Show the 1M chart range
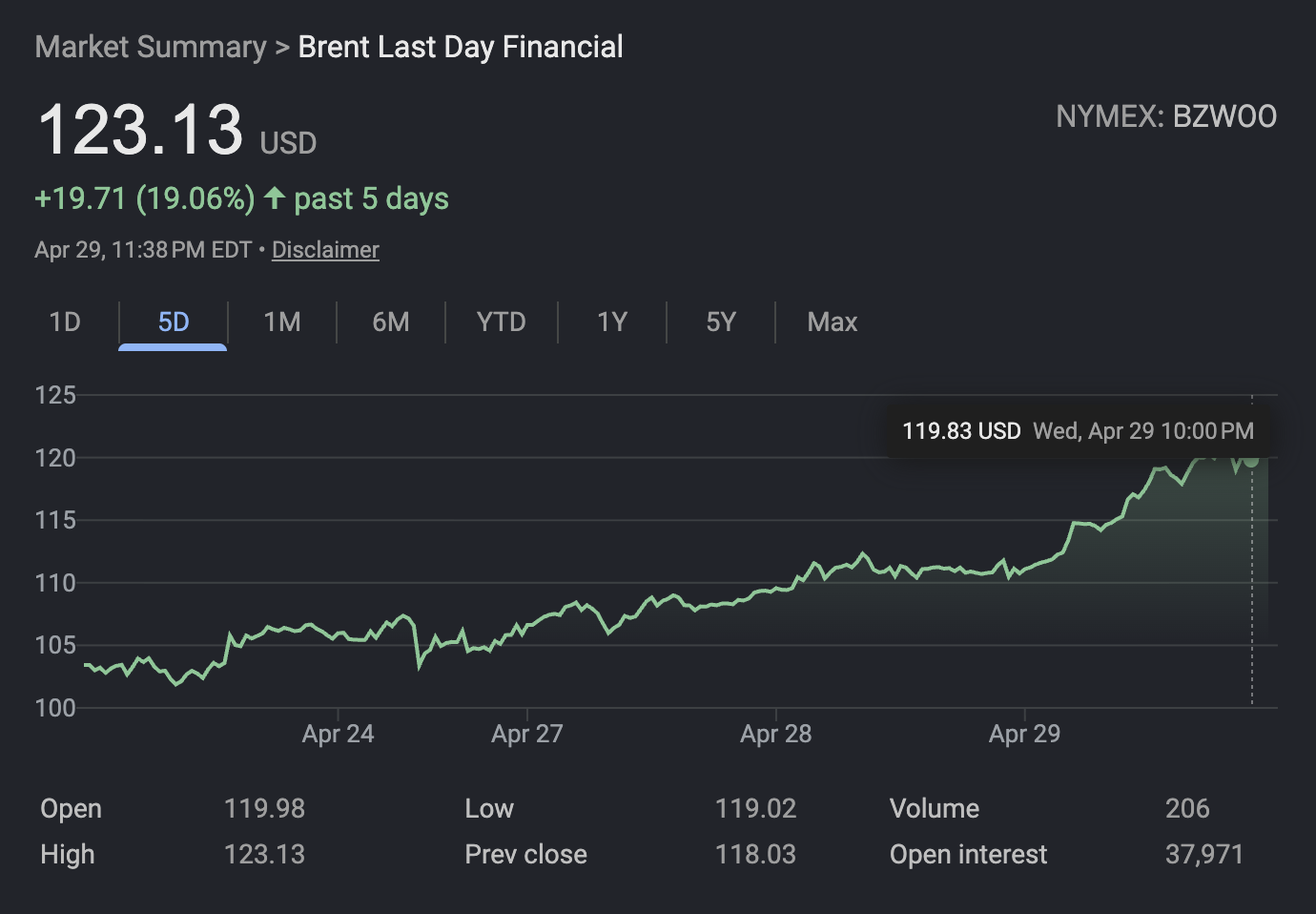Image resolution: width=1316 pixels, height=914 pixels. pyautogui.click(x=282, y=322)
